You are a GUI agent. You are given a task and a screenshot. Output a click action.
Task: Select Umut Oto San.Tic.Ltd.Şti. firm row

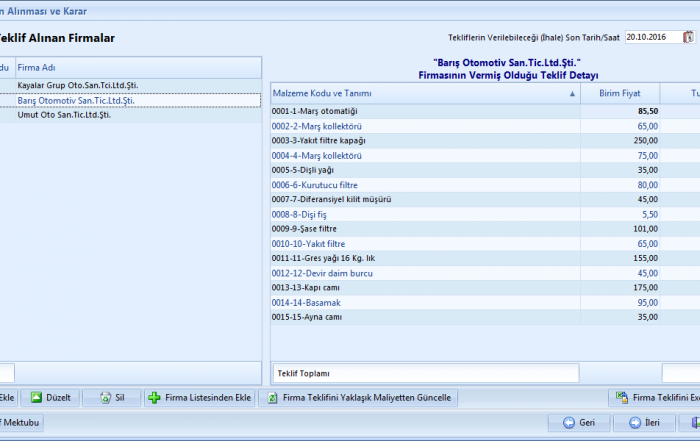[64, 115]
